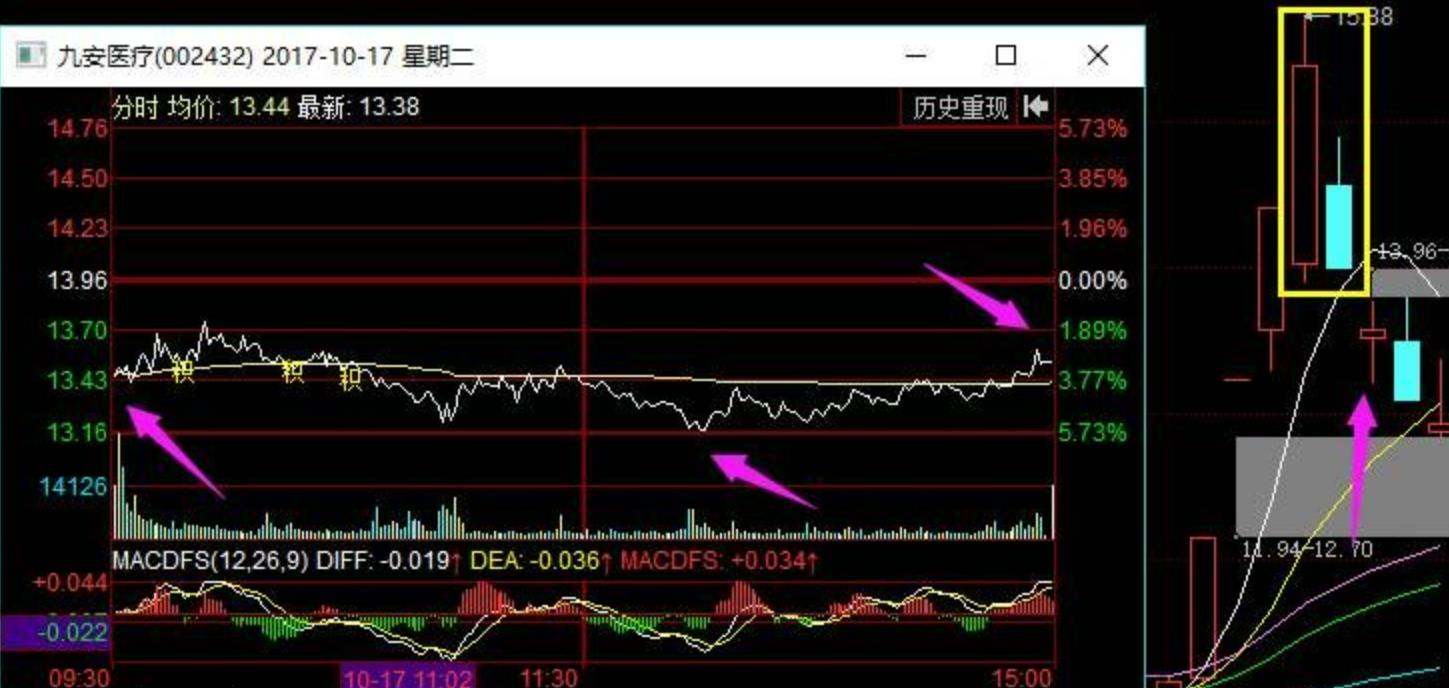Click the cyan candlestick inside the yellow box
This screenshot has height=688, width=1449.
1338,225
